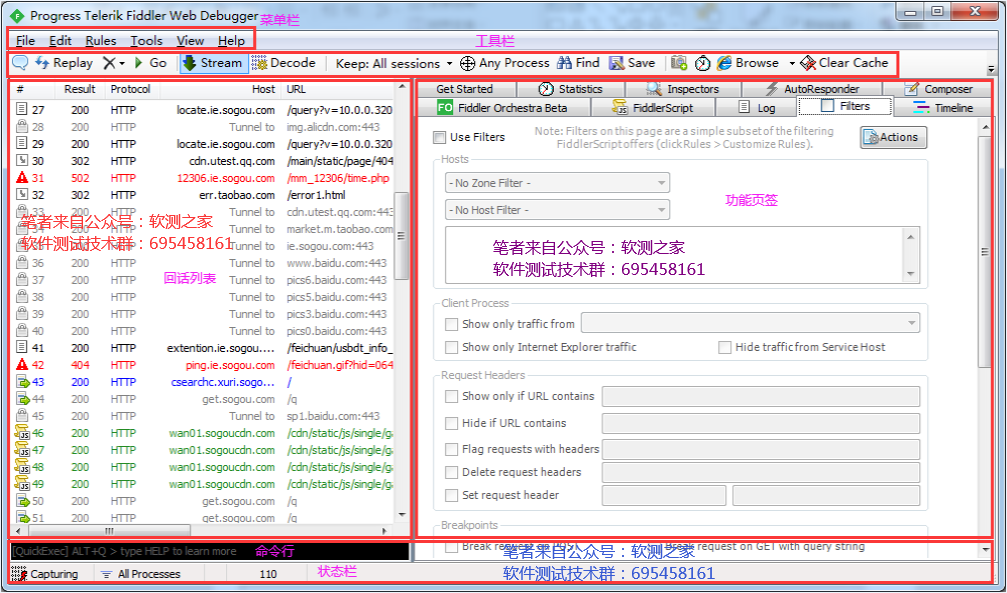This screenshot has height=593, width=1007.
Task: Click Show only if URL contains field
Action: tap(760, 396)
